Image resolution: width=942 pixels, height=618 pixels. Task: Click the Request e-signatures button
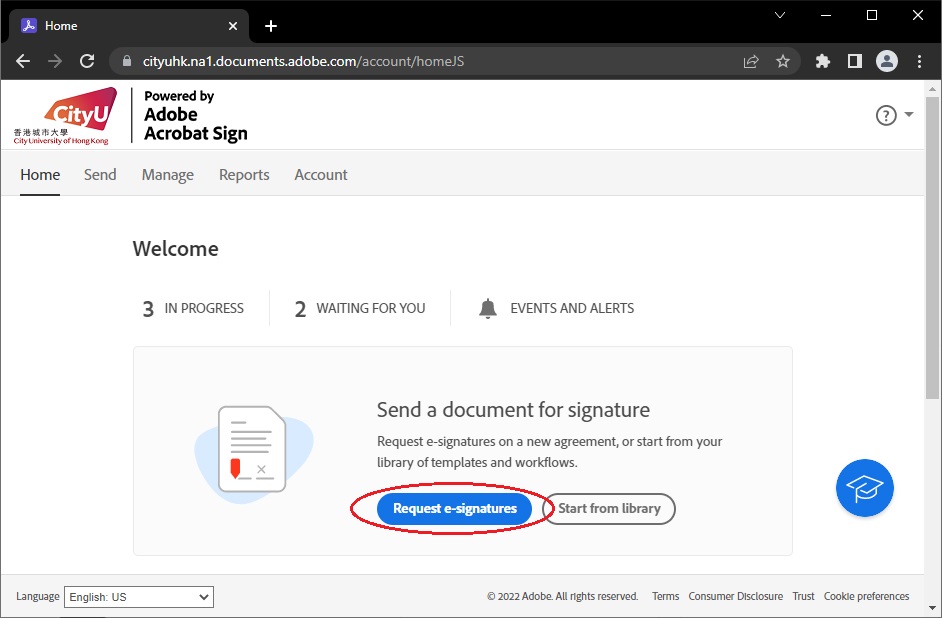pos(454,508)
